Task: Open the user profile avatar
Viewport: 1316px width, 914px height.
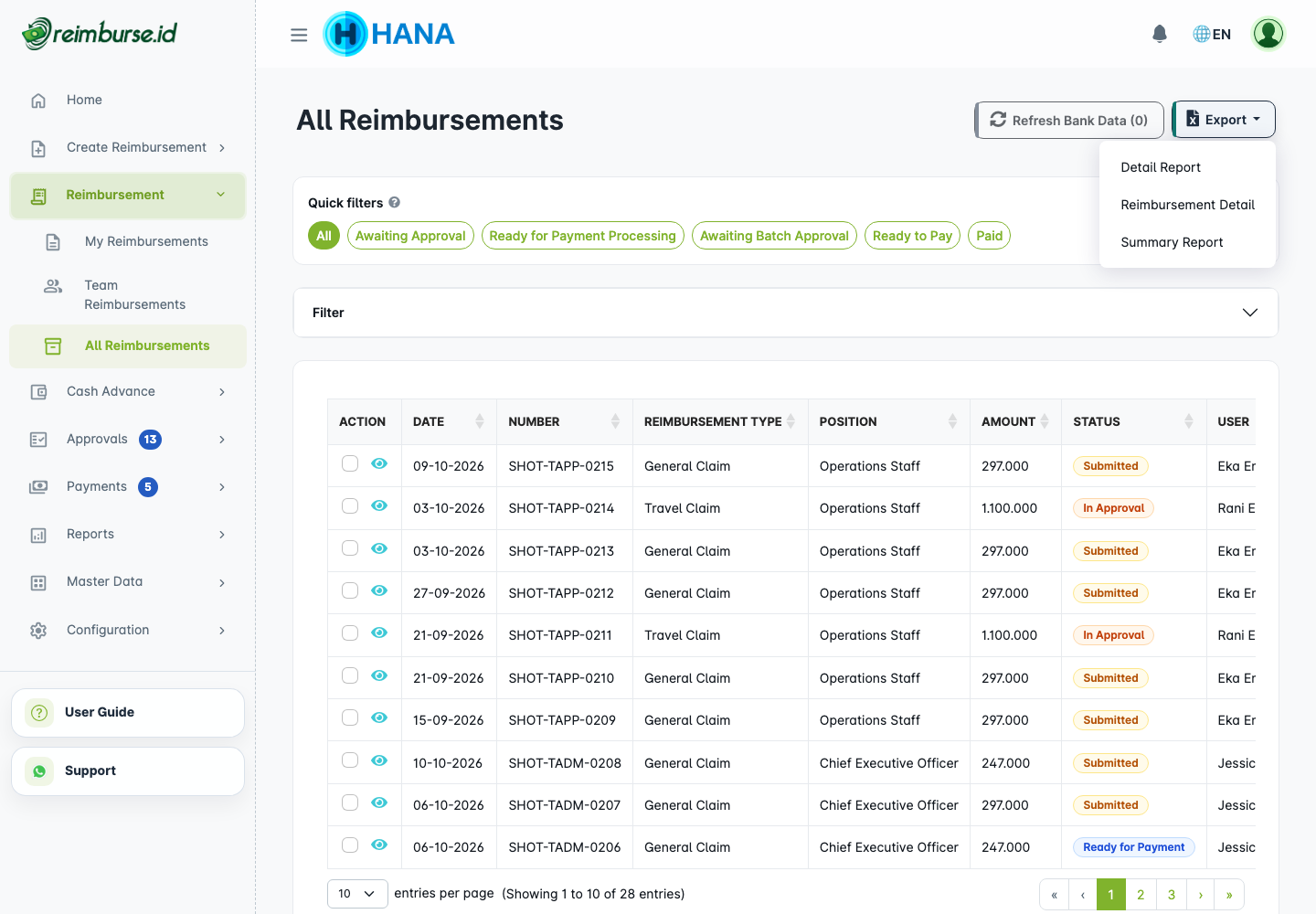Action: [x=1268, y=34]
